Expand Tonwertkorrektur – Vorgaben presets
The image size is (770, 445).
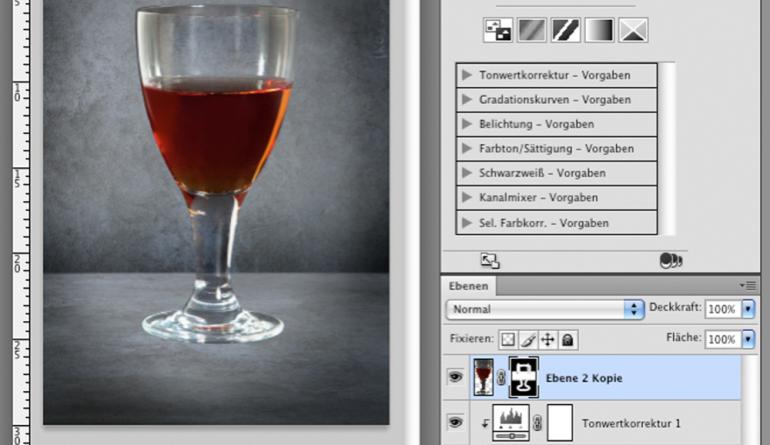pos(467,75)
